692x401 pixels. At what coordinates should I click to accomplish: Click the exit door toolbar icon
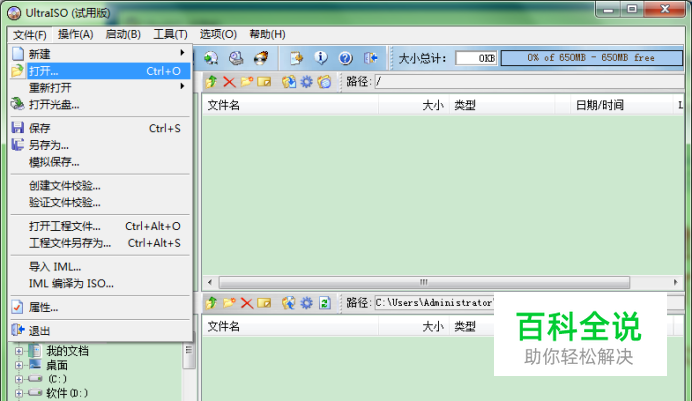click(x=370, y=58)
